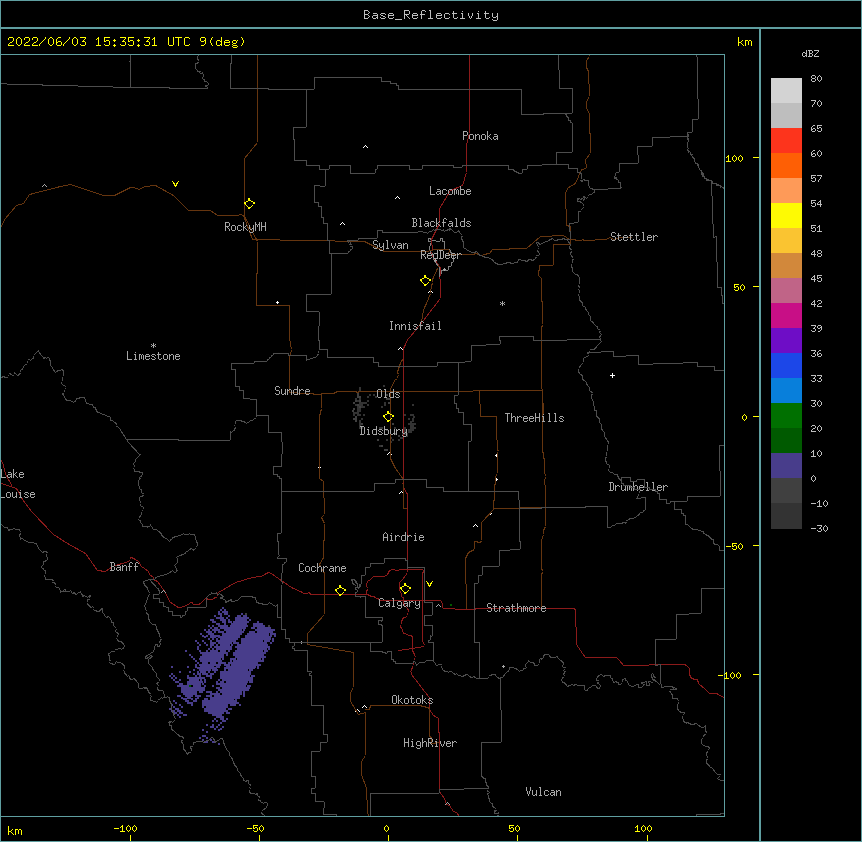Image resolution: width=862 pixels, height=842 pixels.
Task: Click the 100 tick on the right axis
Action: coord(734,159)
